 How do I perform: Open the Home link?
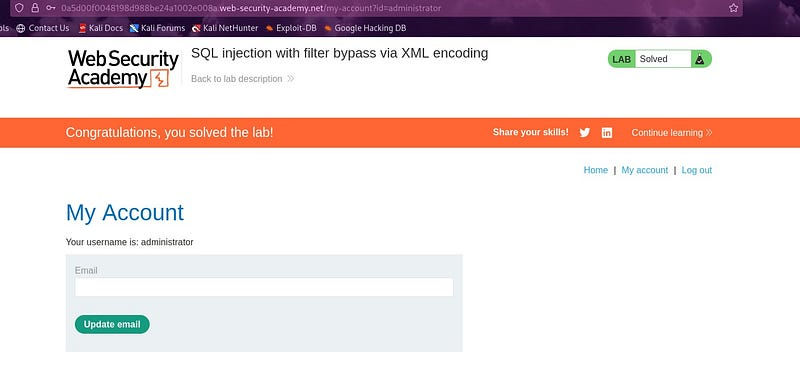point(595,170)
